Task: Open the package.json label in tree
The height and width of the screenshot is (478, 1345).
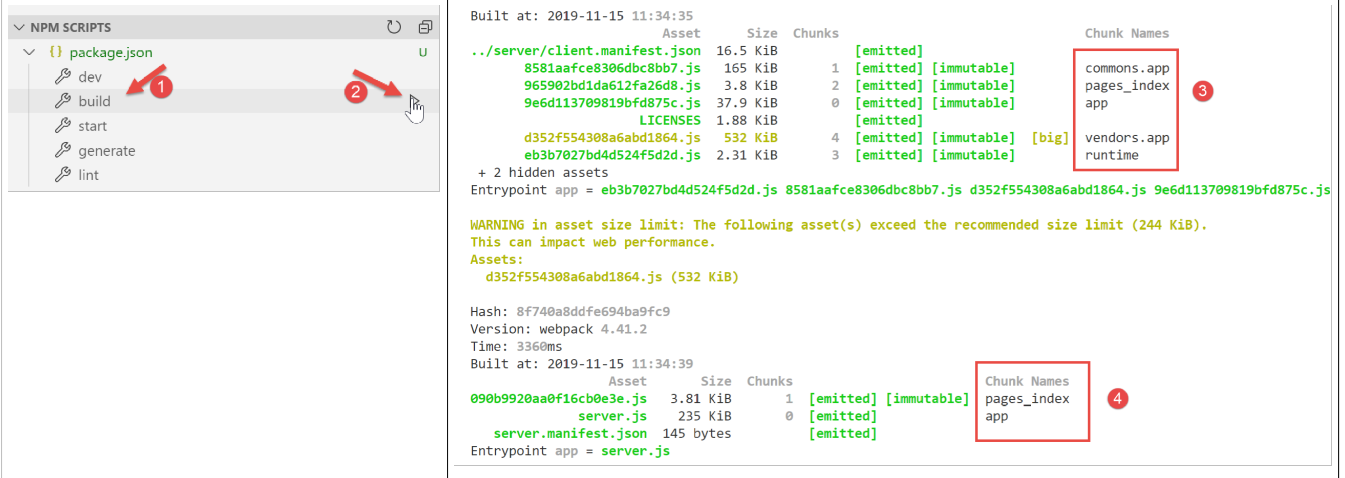Action: point(111,52)
